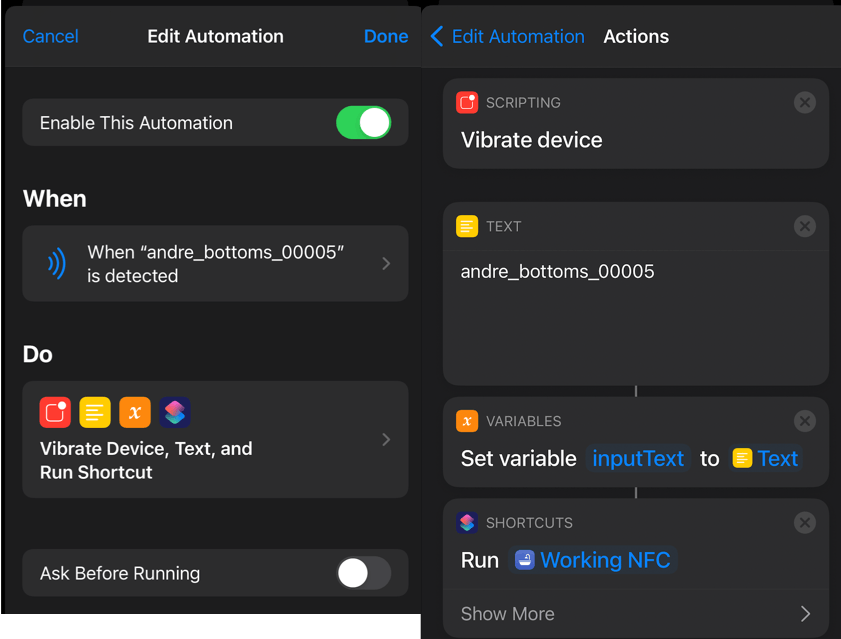Click the red Scripting icon under Do
Screen dimensions: 841x639
click(x=55, y=412)
